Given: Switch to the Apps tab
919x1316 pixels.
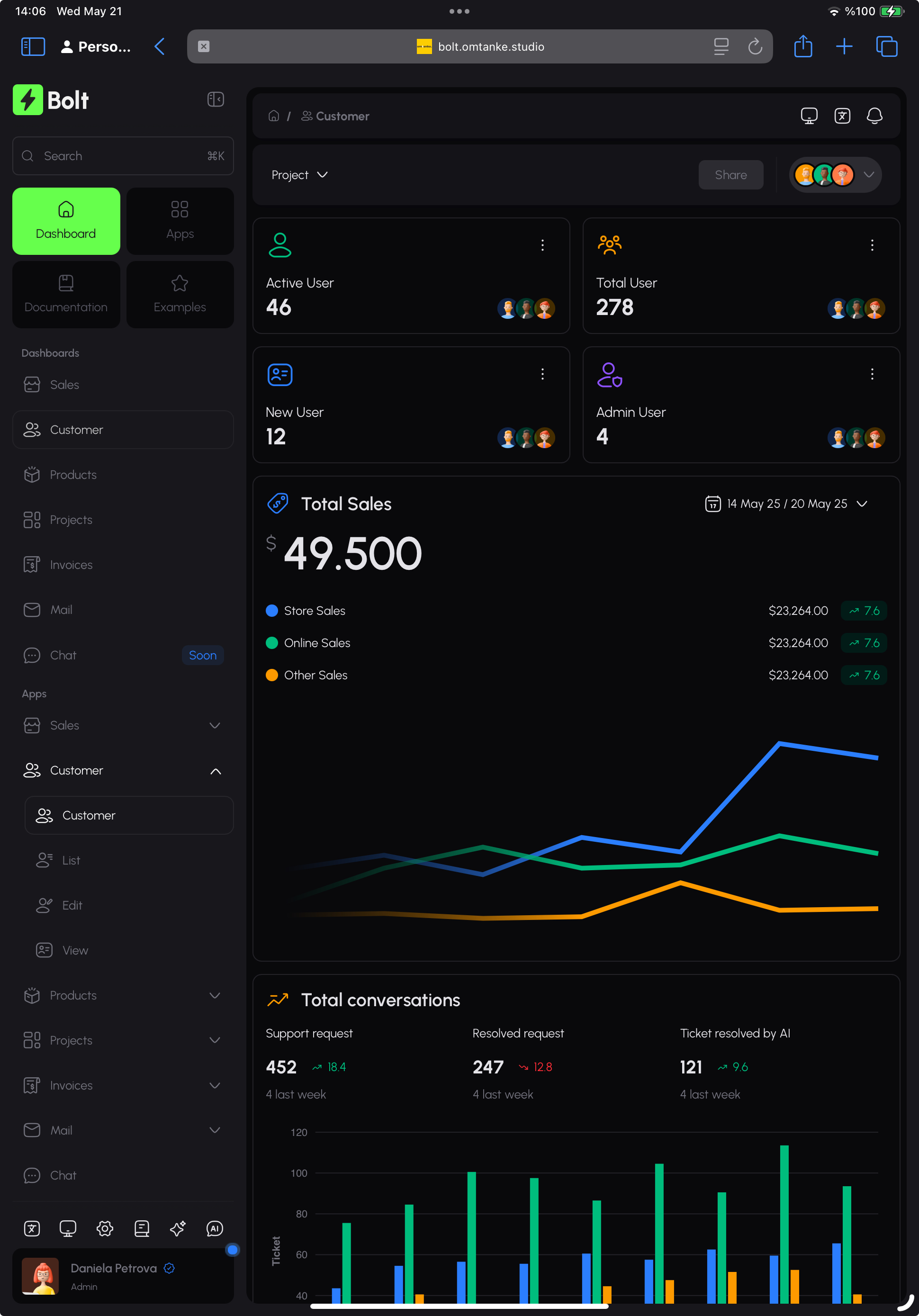Looking at the screenshot, I should pos(180,221).
